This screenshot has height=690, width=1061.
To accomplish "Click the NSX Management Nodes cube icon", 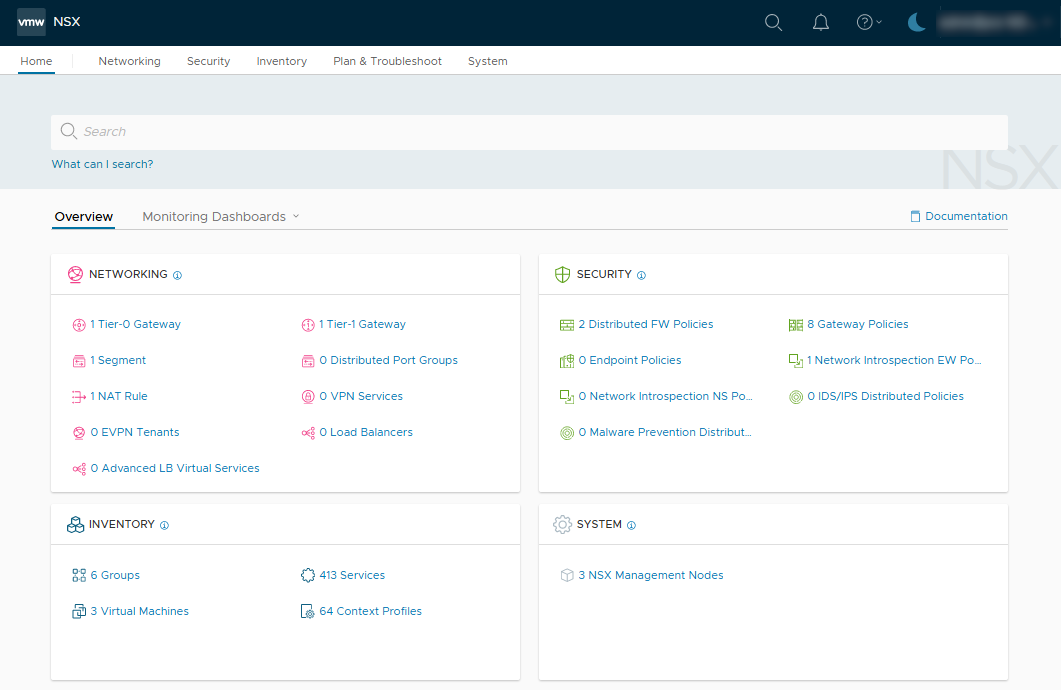I will (567, 576).
